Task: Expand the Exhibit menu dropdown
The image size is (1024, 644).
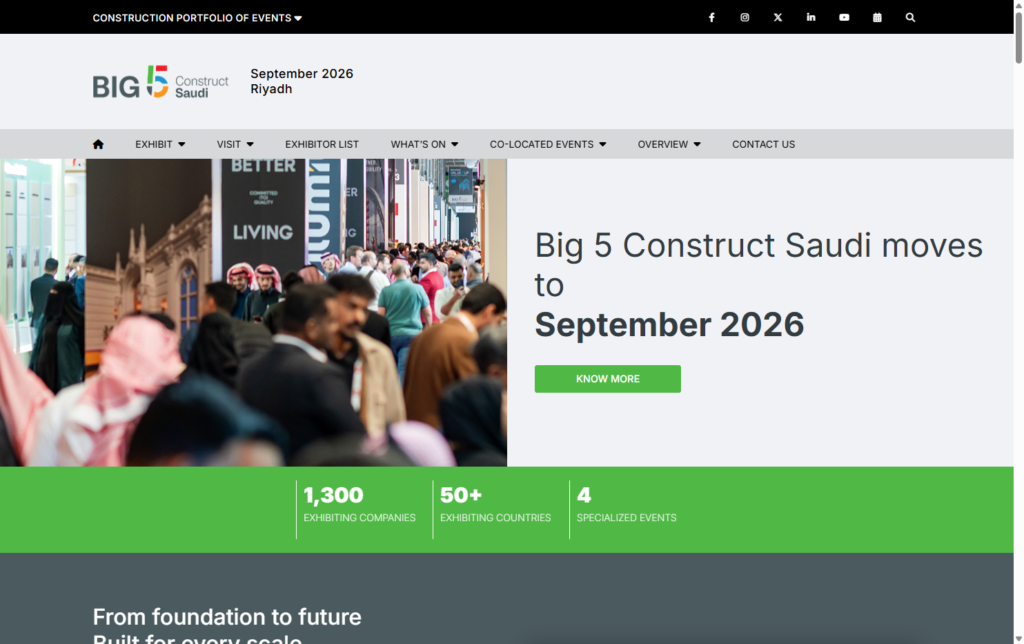Action: [160, 144]
